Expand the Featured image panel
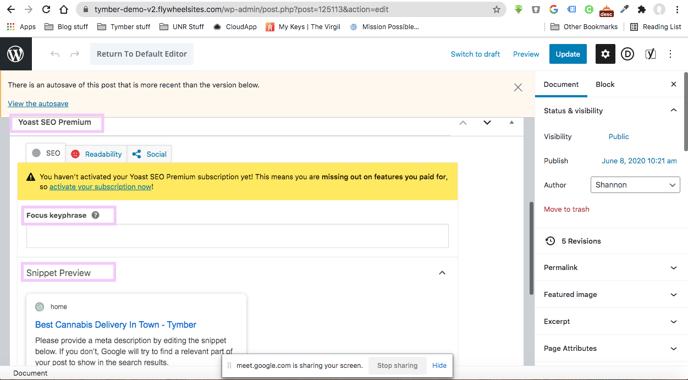688x380 pixels. click(610, 294)
